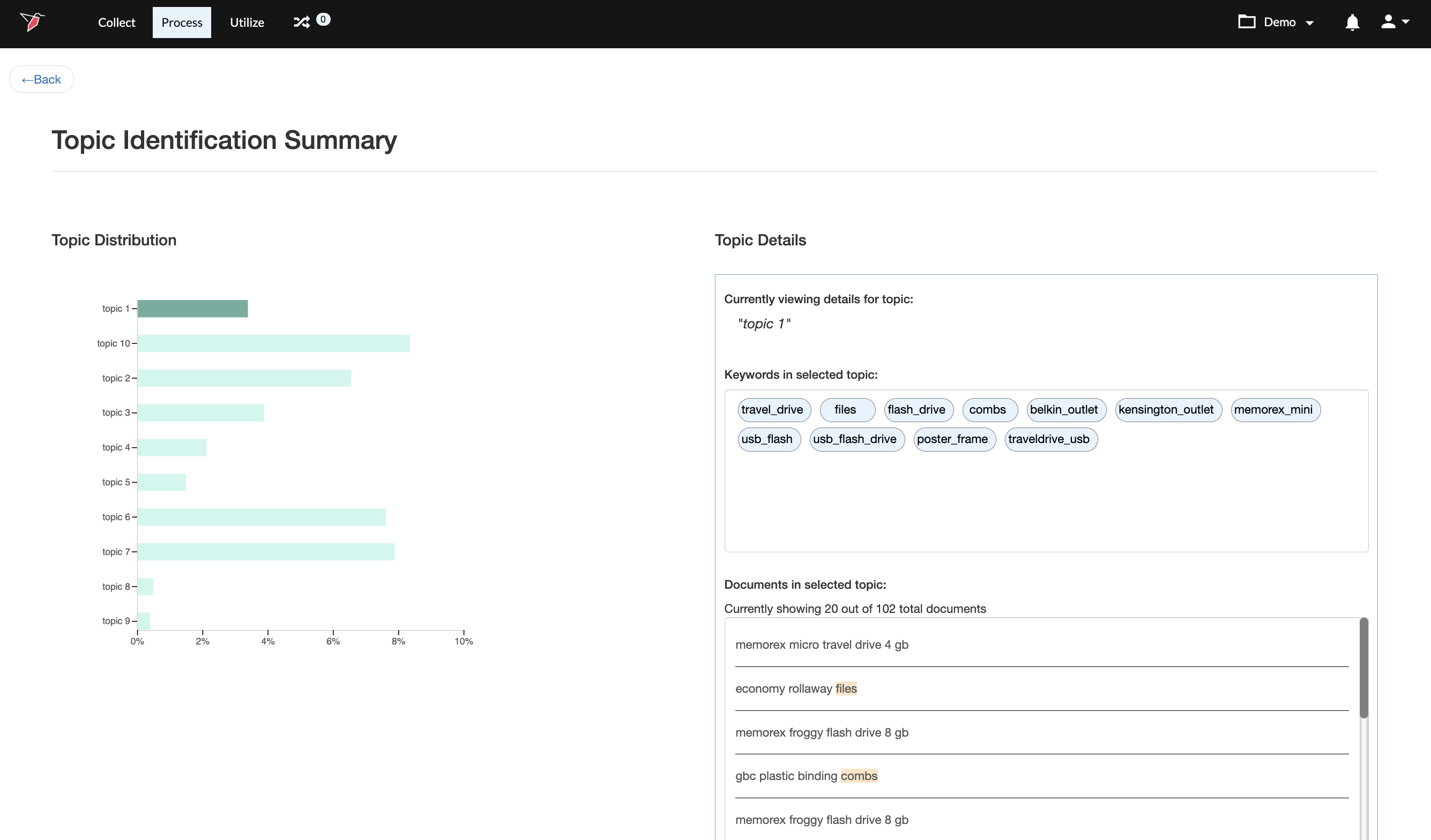Switch to the Utilize tab
Image resolution: width=1431 pixels, height=840 pixels.
[247, 22]
